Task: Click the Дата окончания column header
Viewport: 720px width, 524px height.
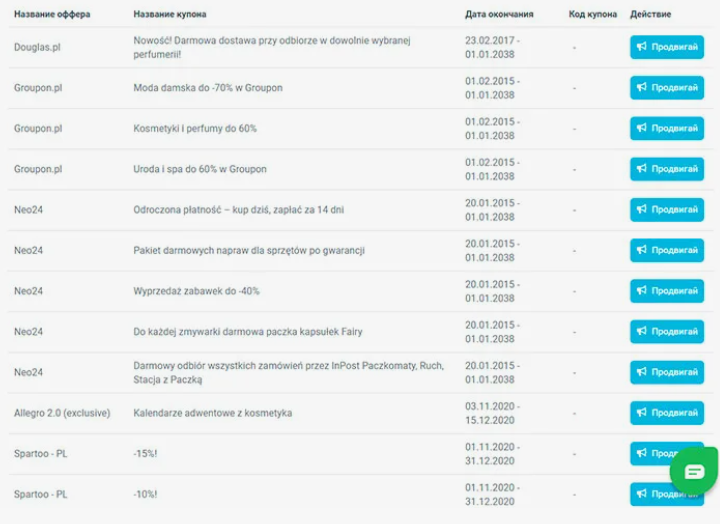Action: coord(499,14)
